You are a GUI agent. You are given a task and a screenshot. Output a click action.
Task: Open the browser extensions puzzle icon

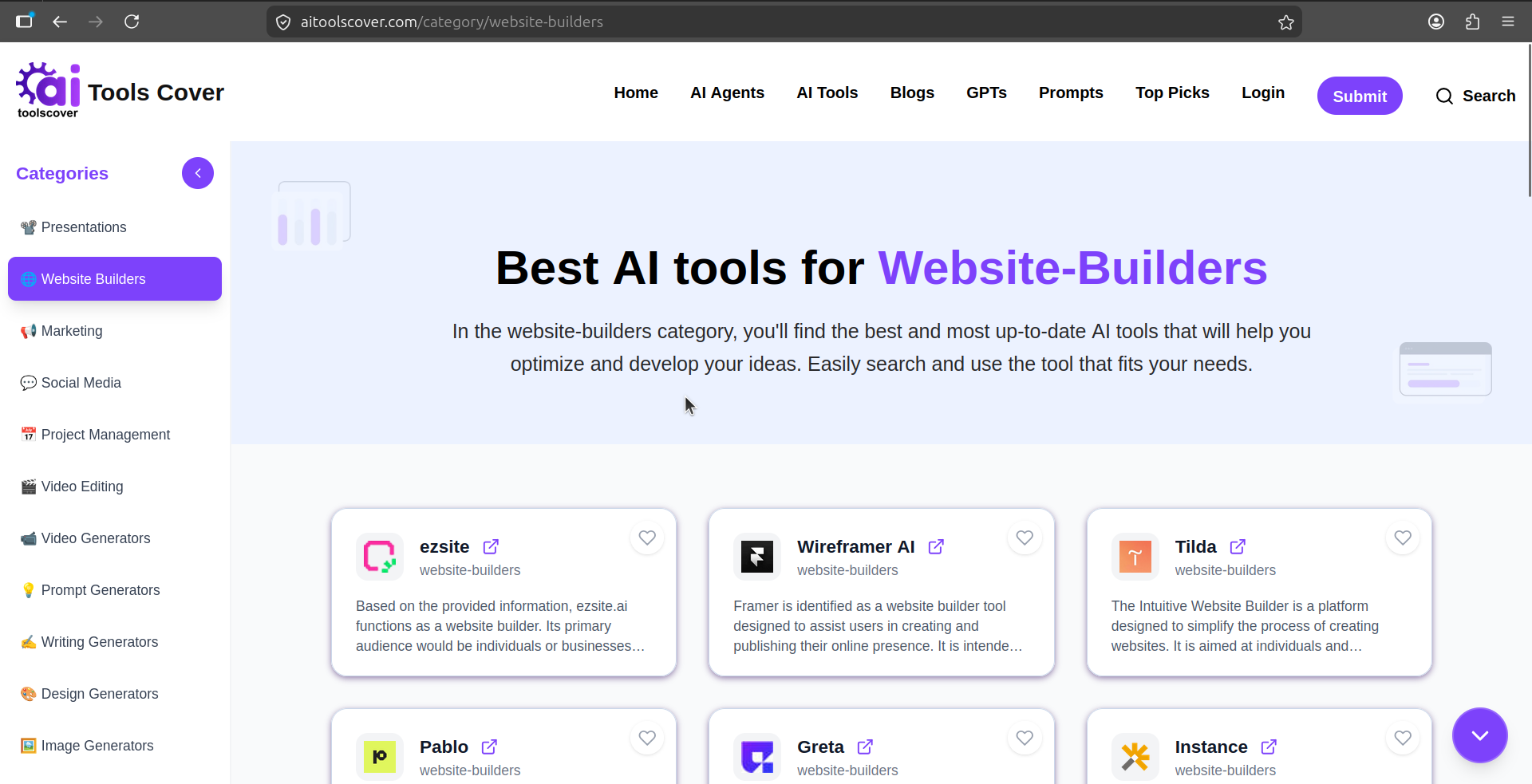(x=1472, y=22)
